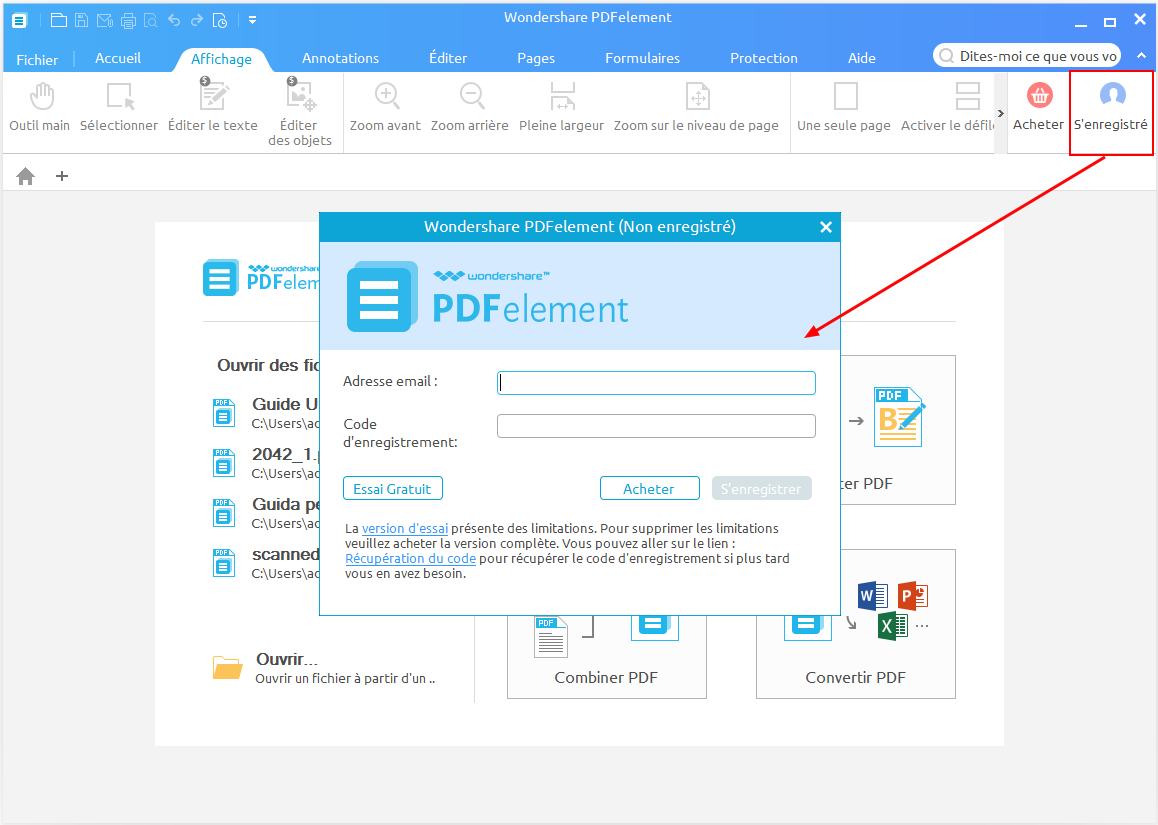This screenshot has height=825, width=1158.
Task: Open the Aide tab
Action: tap(862, 58)
